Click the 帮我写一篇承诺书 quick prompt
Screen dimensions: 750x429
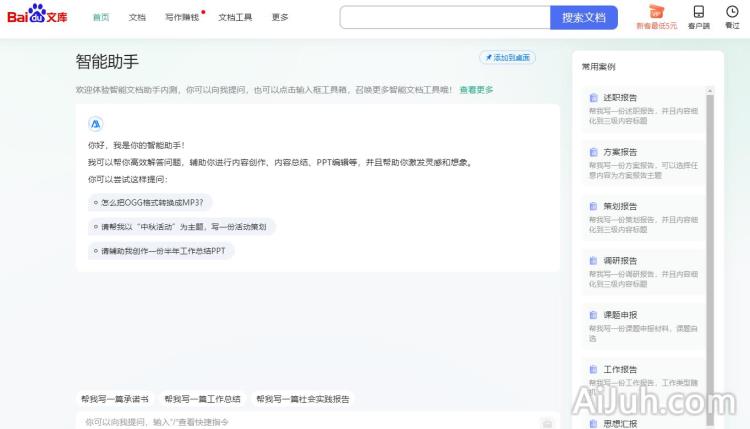point(114,399)
